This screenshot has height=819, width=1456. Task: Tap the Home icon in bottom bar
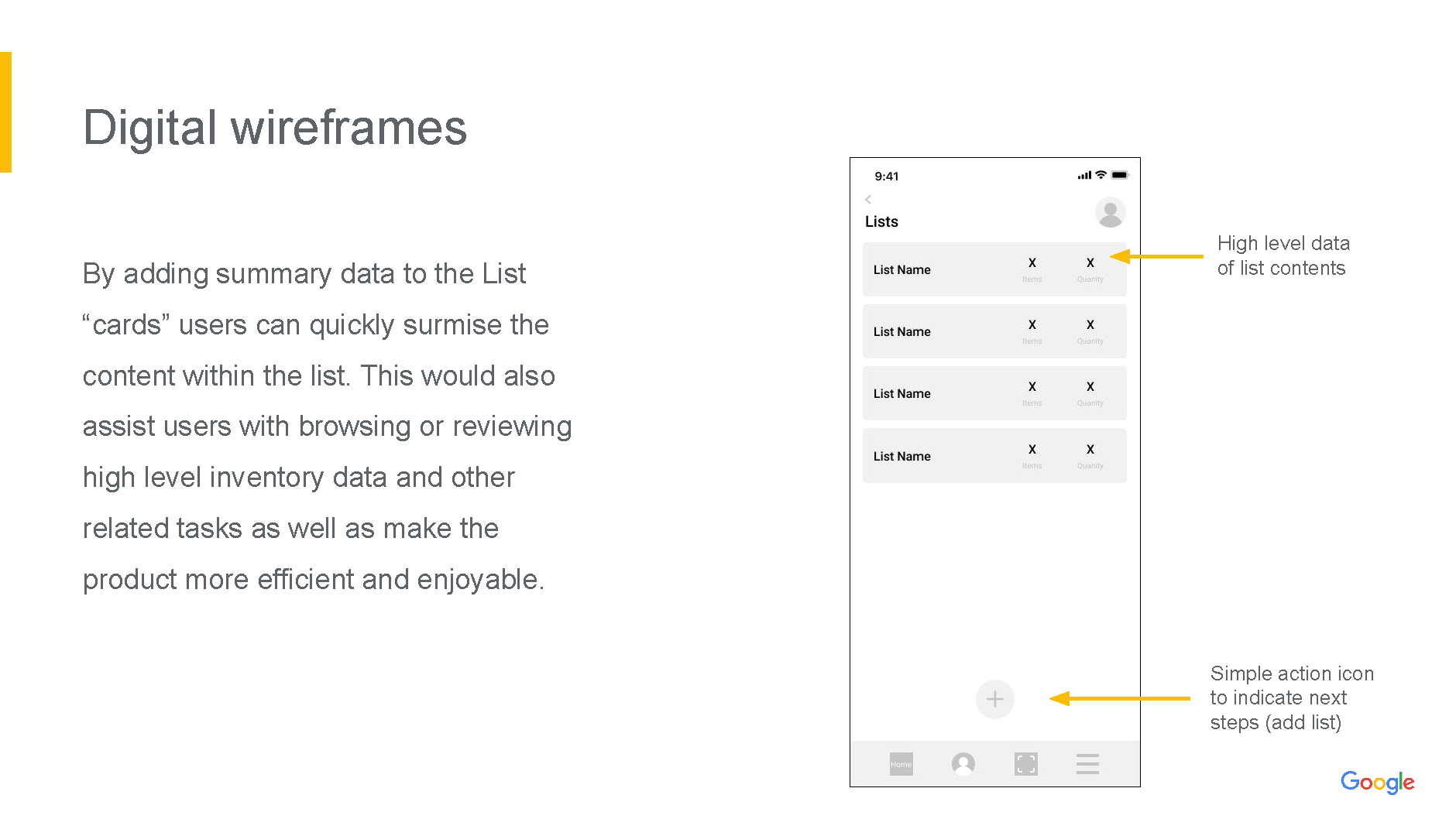pos(901,764)
